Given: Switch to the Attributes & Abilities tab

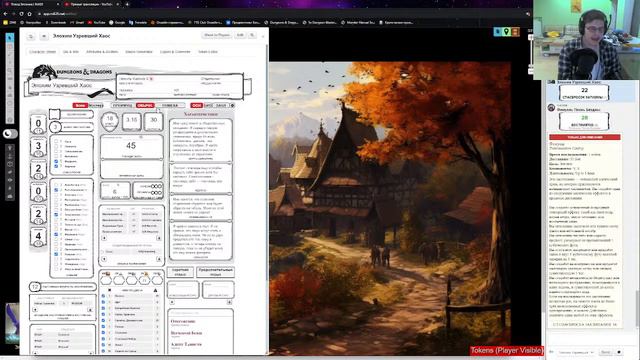Looking at the screenshot, I should pyautogui.click(x=102, y=52).
